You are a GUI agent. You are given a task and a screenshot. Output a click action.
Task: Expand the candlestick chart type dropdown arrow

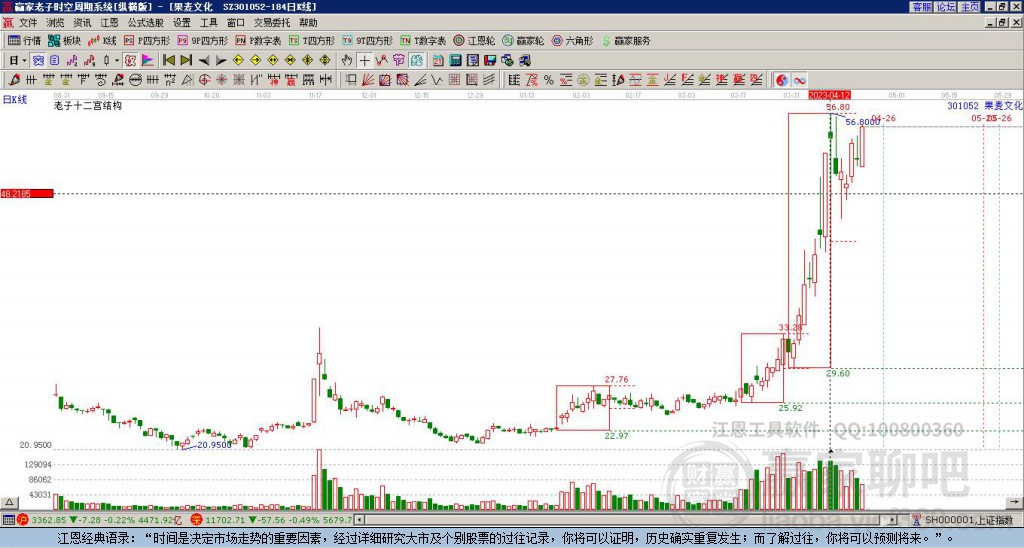[x=117, y=61]
